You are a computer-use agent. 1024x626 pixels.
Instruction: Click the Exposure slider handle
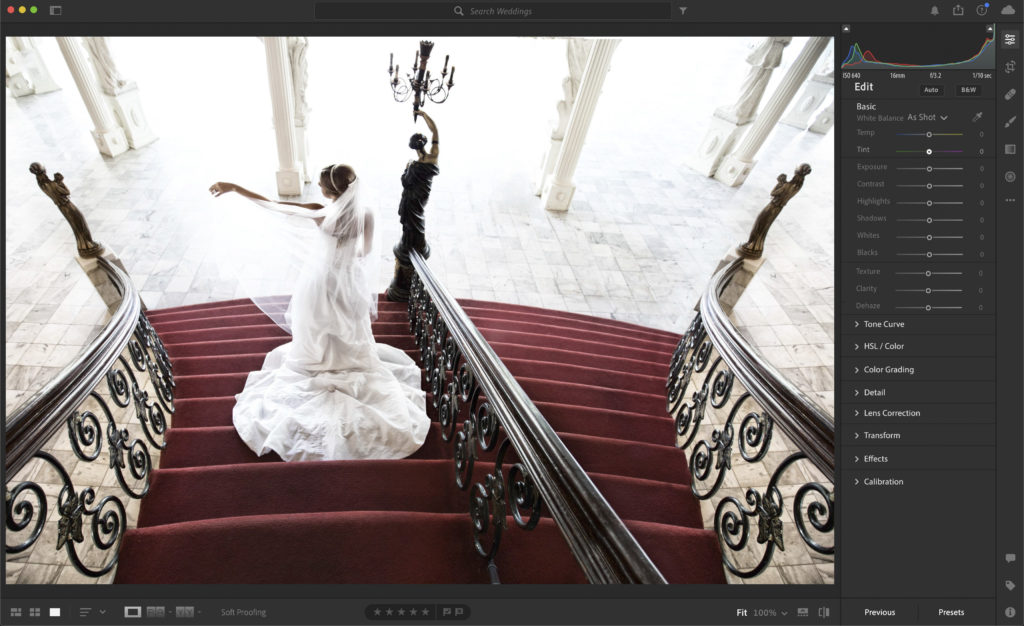[929, 168]
